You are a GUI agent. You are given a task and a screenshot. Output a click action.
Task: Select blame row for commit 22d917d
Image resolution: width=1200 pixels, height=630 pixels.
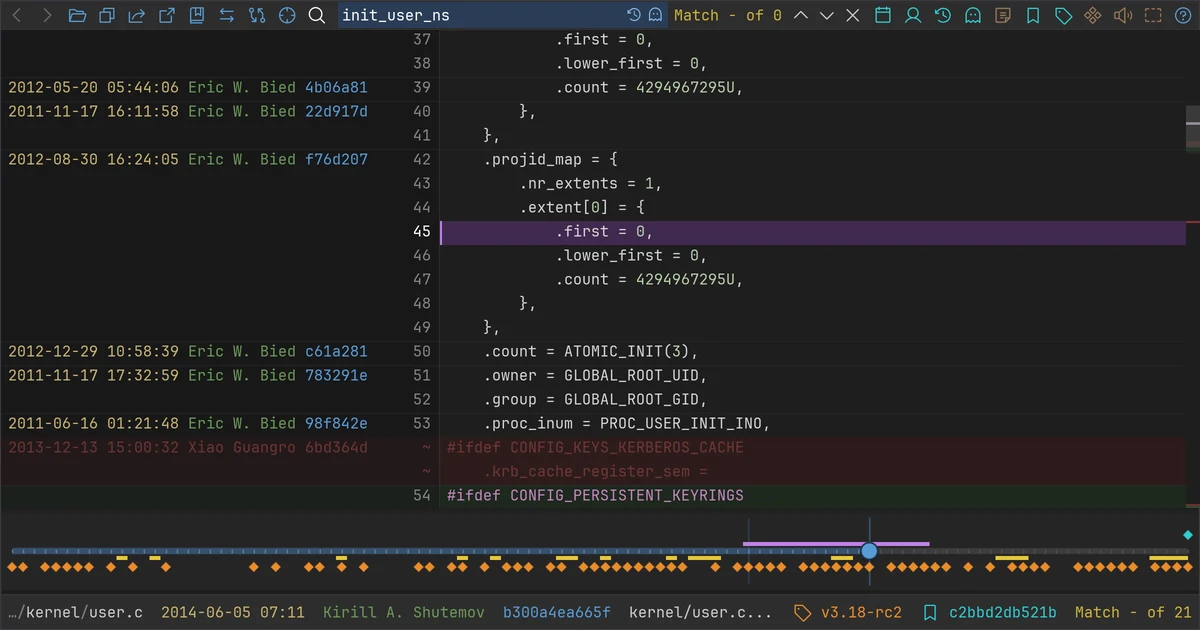[x=188, y=111]
